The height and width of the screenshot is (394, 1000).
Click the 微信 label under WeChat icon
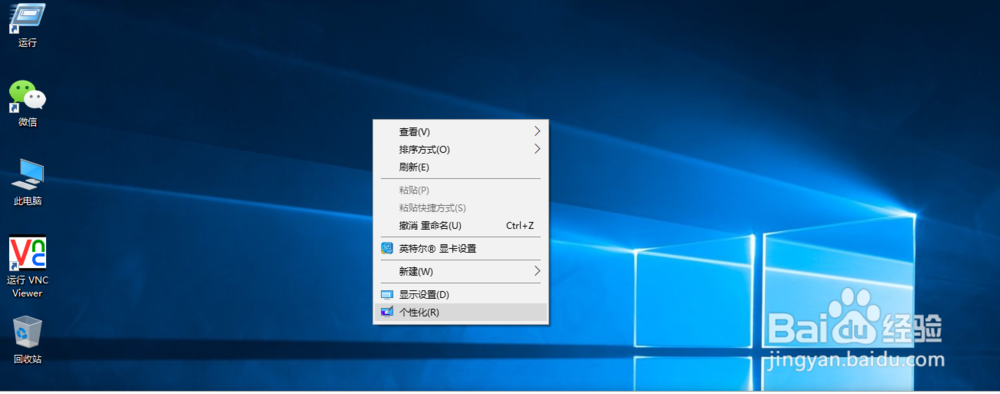coord(27,122)
